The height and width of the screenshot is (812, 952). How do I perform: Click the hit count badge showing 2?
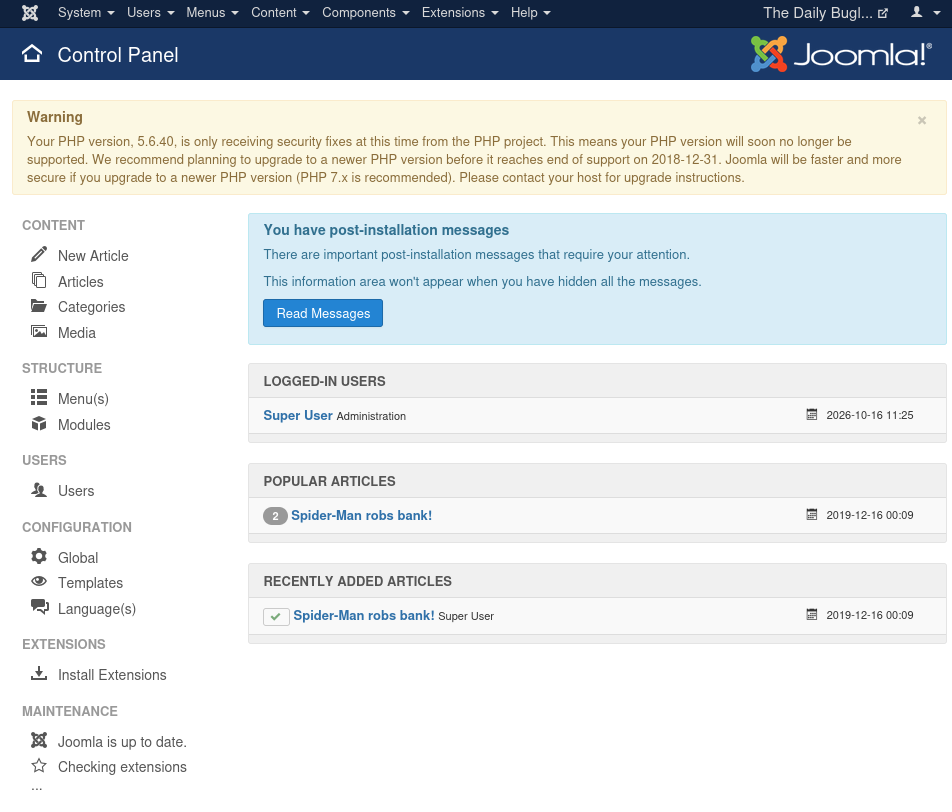click(x=275, y=516)
